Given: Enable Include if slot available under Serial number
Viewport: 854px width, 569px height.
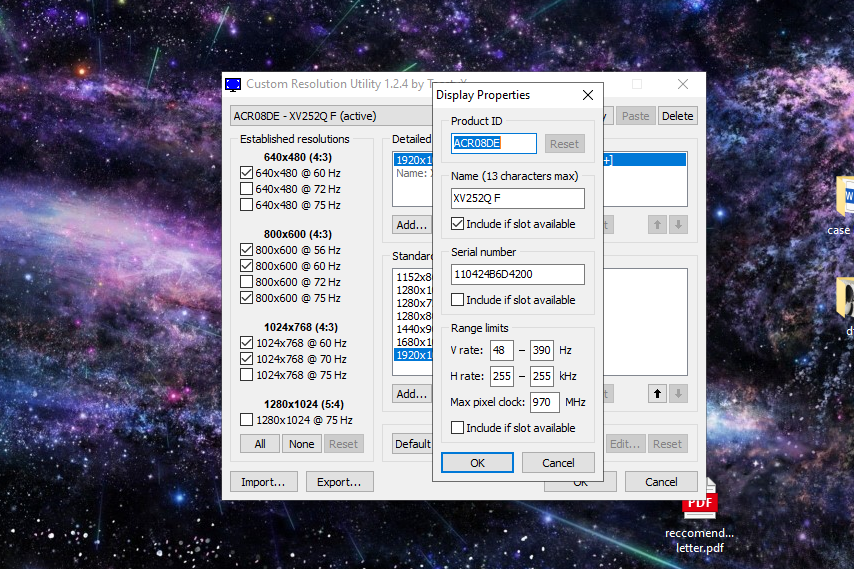Looking at the screenshot, I should point(458,300).
